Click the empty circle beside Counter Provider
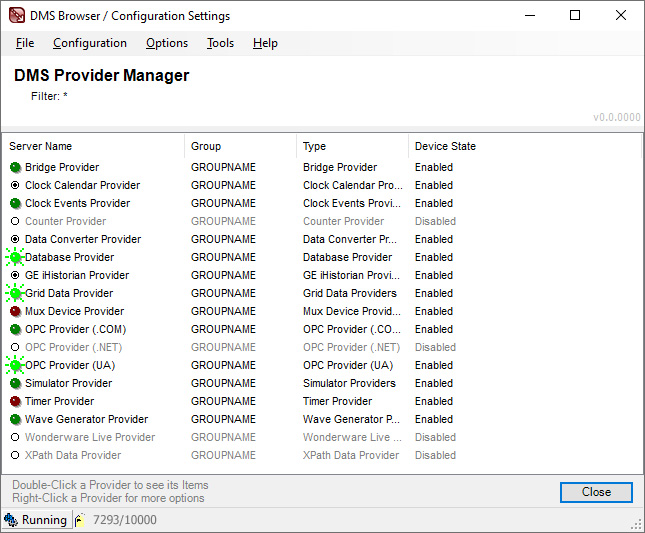This screenshot has height=533, width=645. tap(15, 222)
